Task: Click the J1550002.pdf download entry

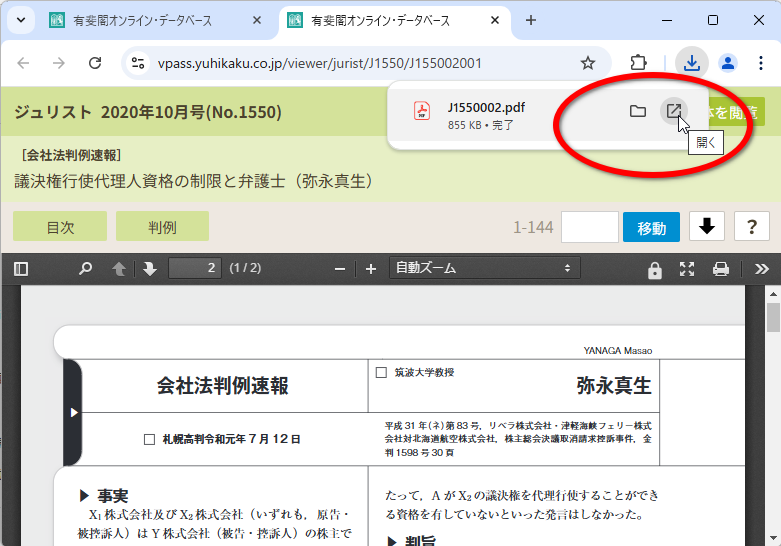Action: click(548, 115)
